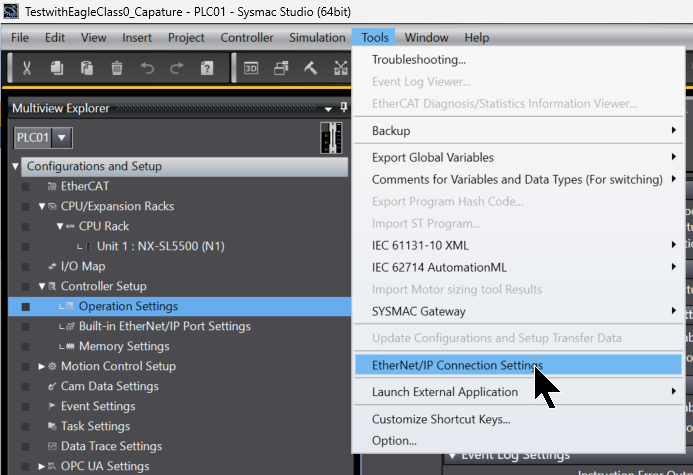Click the Data Trace Settings icon
The height and width of the screenshot is (475, 693).
[x=52, y=446]
